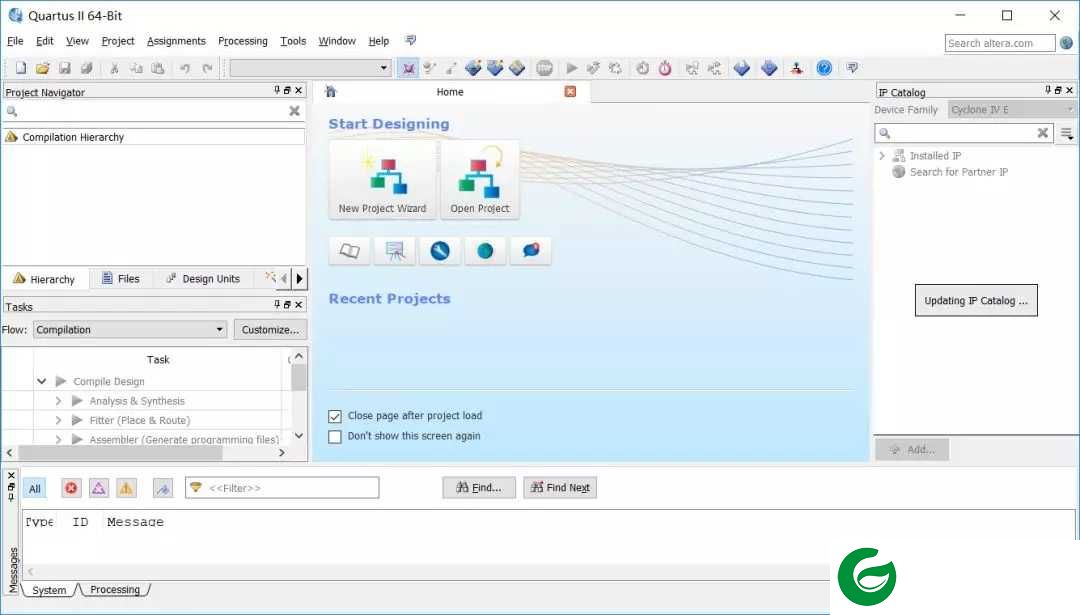Click the Paste clipboard toolbar icon

coord(158,68)
